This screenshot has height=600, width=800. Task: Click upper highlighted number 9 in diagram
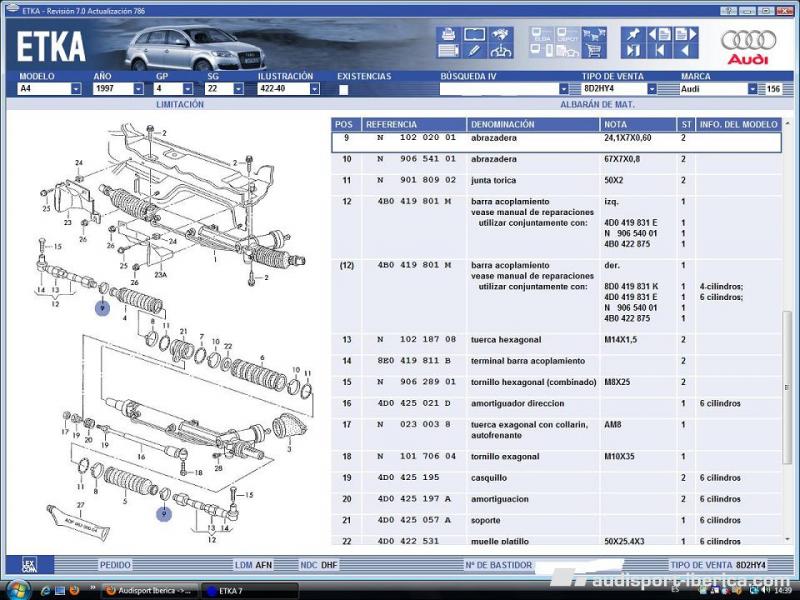103,308
